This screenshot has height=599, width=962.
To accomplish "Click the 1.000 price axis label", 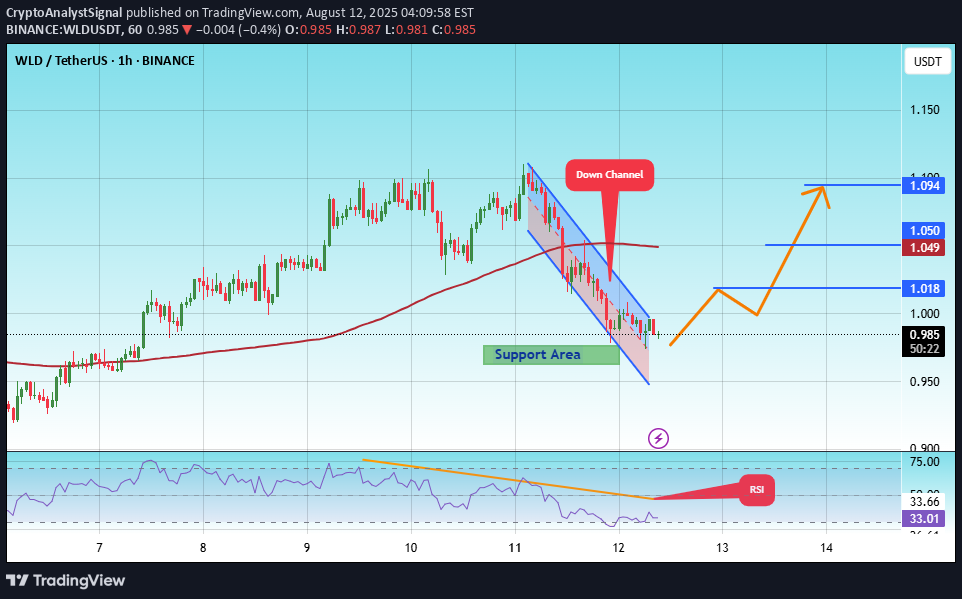I will 925,314.
